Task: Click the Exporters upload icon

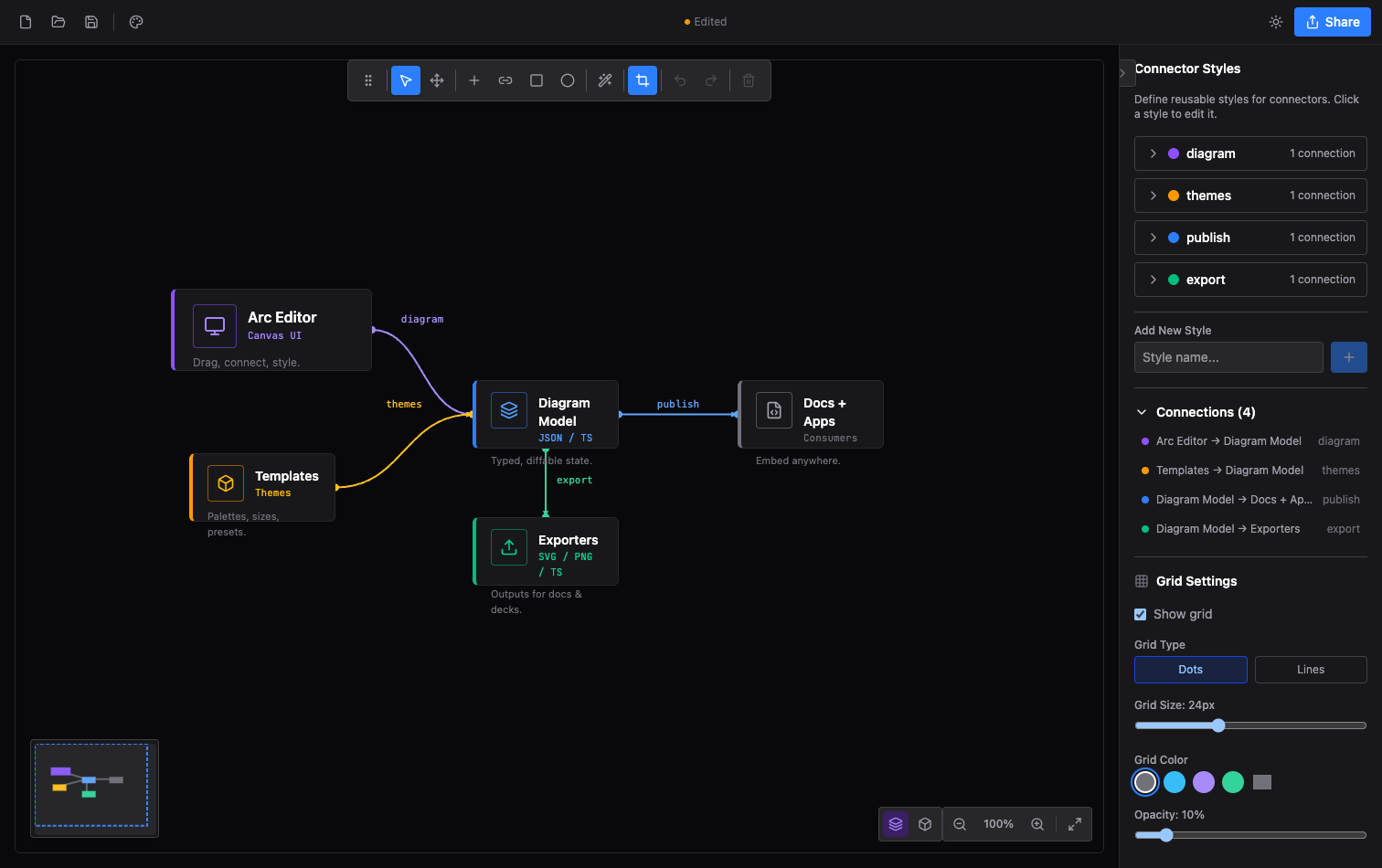Action: coord(509,547)
